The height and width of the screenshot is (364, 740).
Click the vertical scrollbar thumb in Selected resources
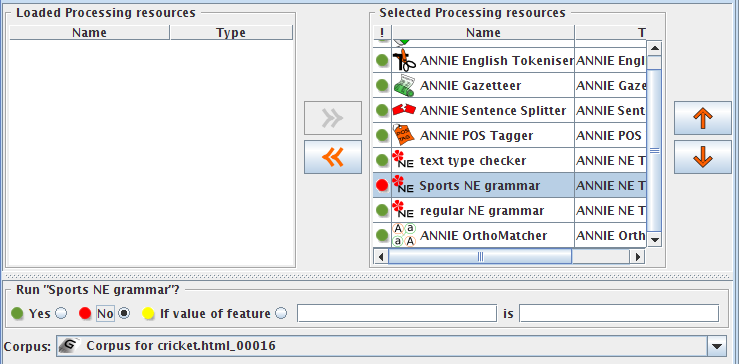(x=655, y=150)
